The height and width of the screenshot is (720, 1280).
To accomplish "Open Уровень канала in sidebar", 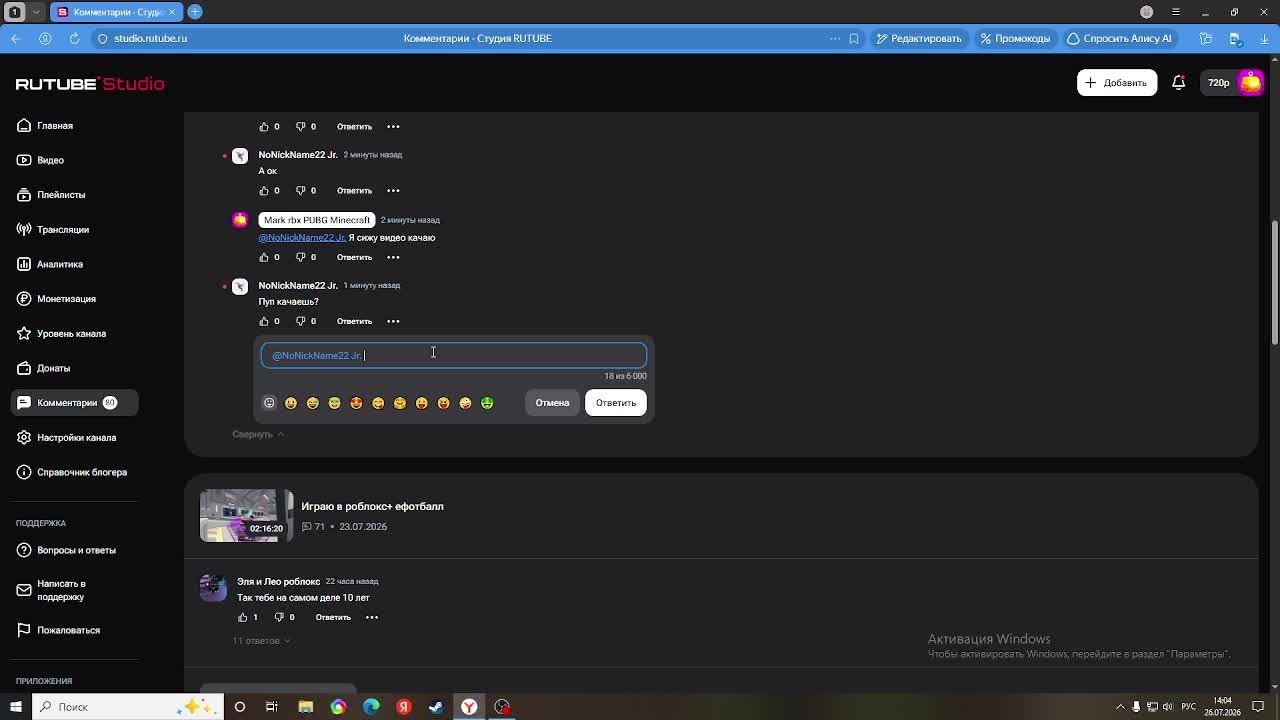I will click(61, 333).
